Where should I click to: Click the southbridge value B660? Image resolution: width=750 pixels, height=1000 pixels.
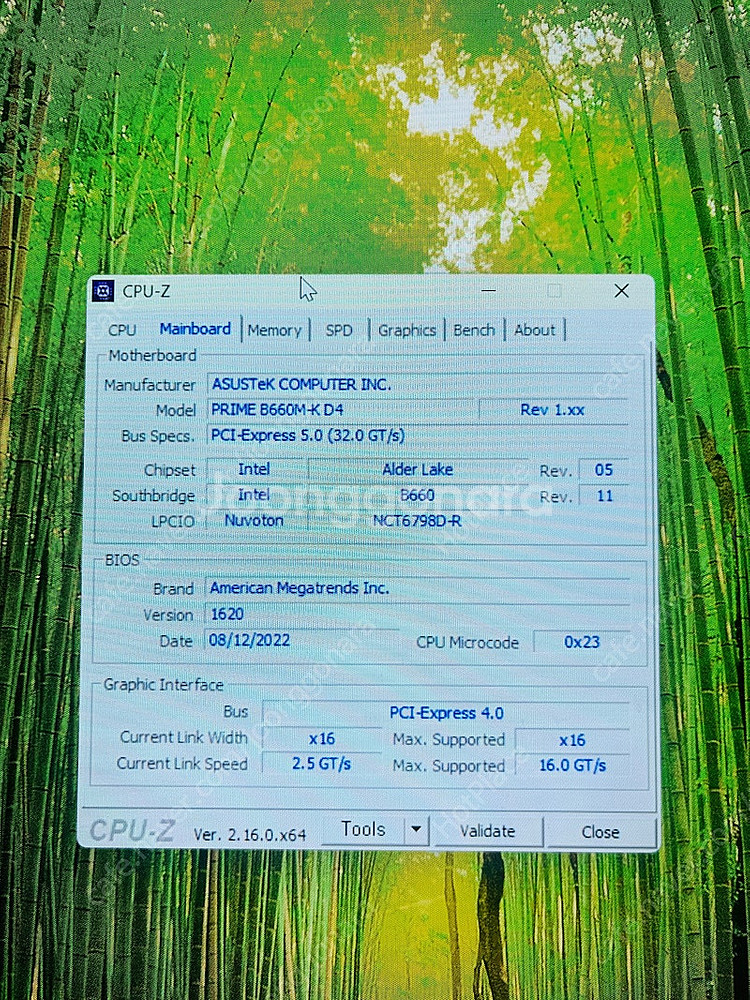[418, 496]
